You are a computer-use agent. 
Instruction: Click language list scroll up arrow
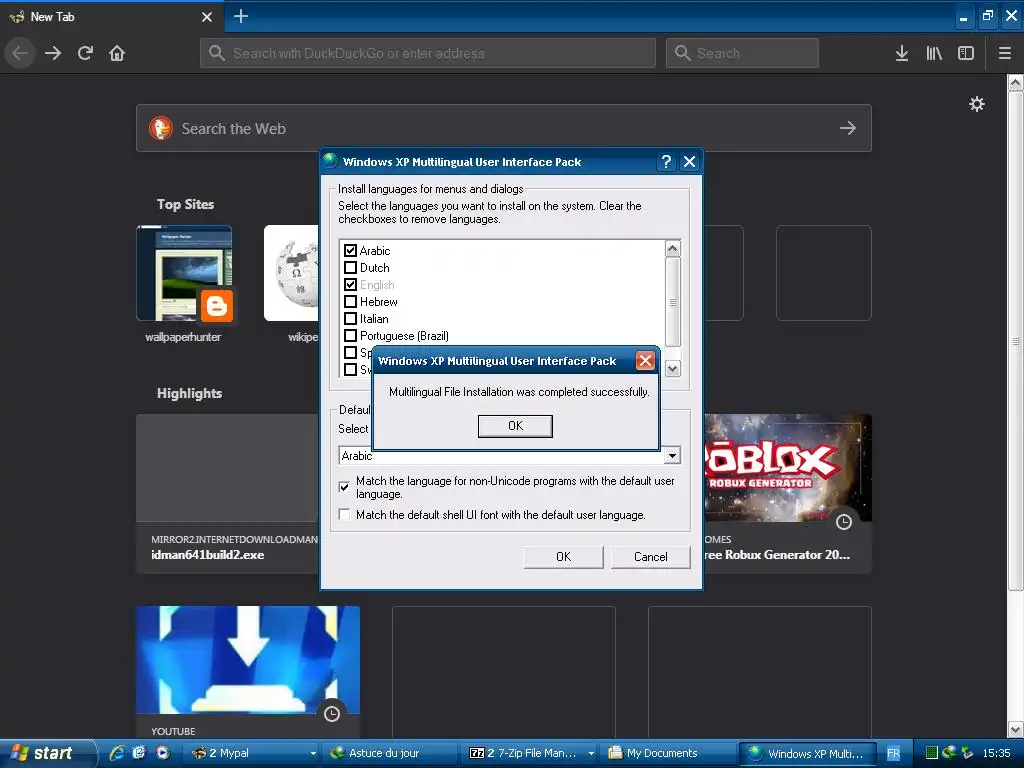pyautogui.click(x=672, y=248)
